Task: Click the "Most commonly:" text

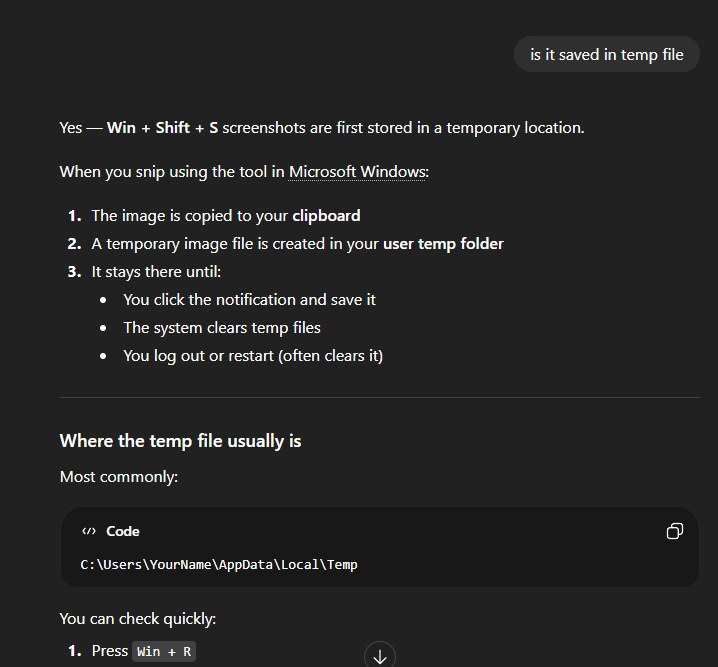Action: [x=118, y=476]
